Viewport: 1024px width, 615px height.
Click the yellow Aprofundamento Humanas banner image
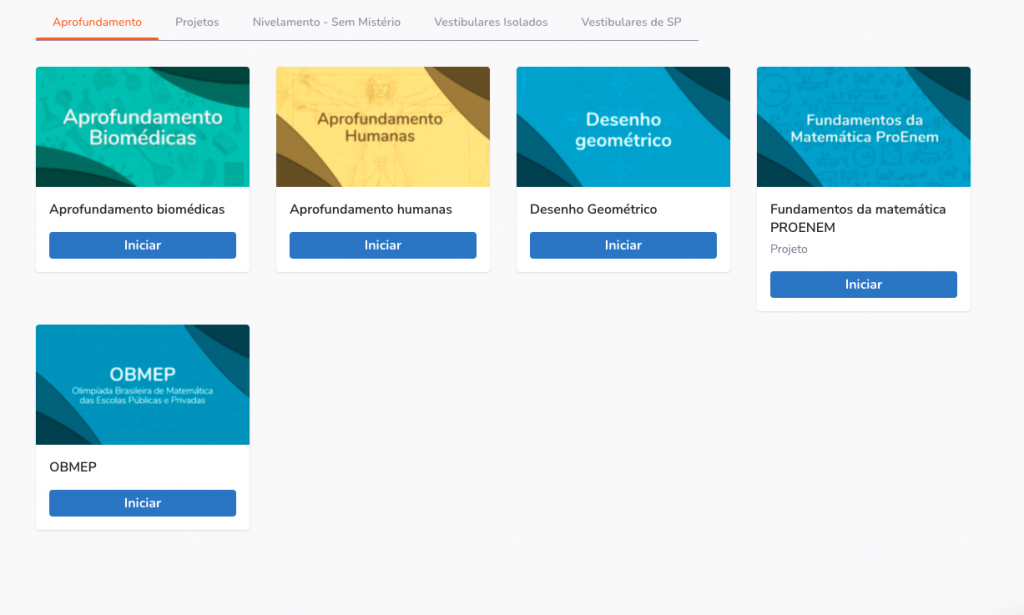(382, 127)
